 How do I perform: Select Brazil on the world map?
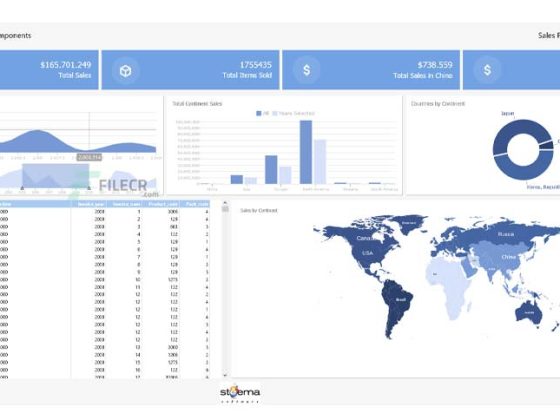point(401,299)
